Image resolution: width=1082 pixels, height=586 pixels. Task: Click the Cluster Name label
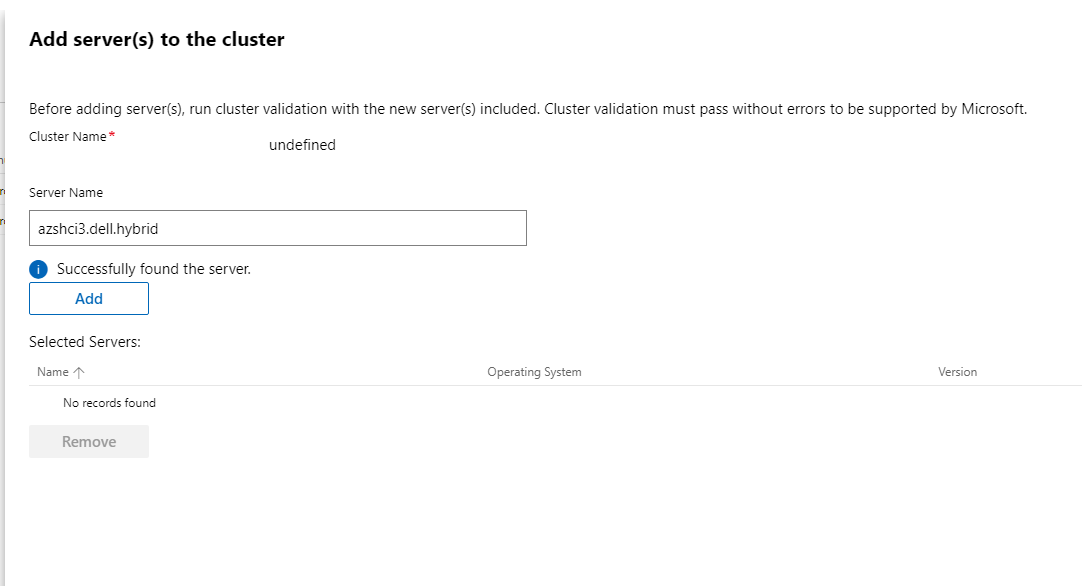point(67,137)
